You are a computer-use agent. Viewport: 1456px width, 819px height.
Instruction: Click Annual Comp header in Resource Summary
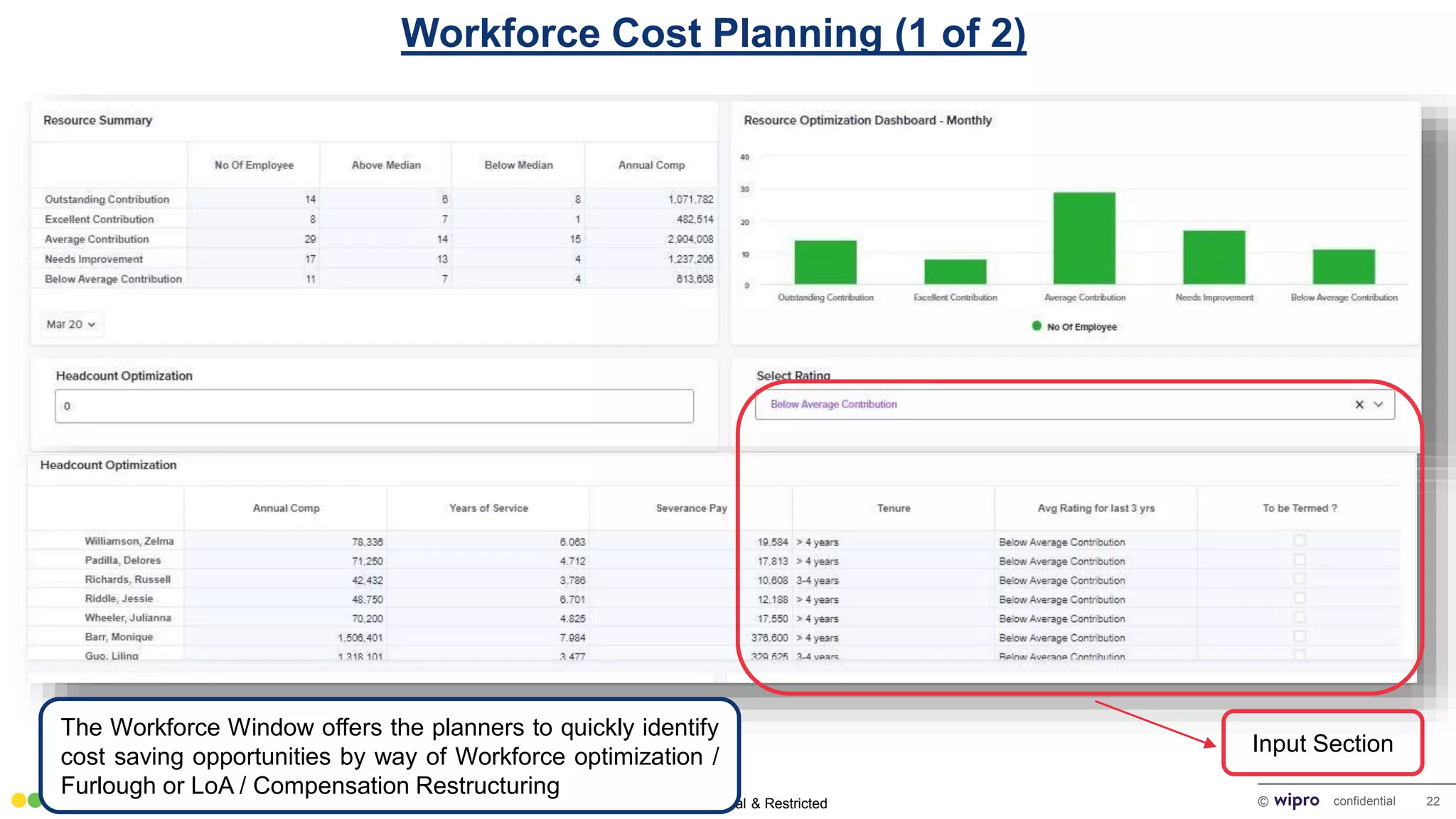click(651, 165)
